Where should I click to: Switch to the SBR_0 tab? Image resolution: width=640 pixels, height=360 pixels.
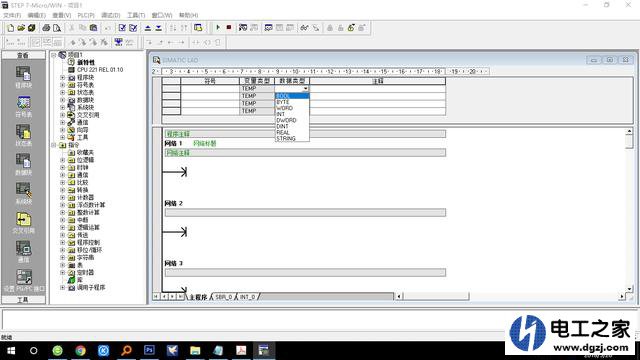(x=224, y=297)
